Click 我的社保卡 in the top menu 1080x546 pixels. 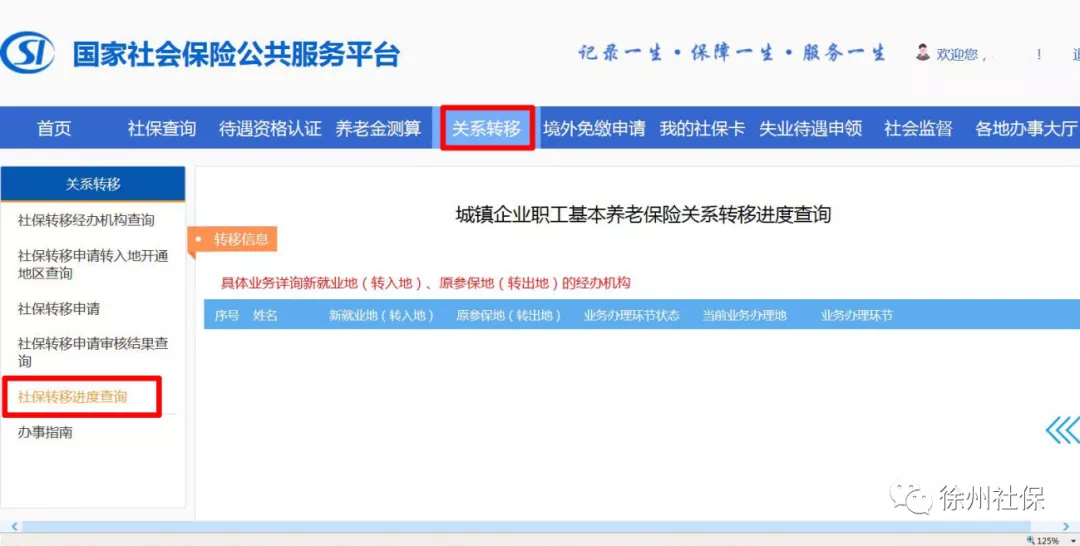[702, 128]
